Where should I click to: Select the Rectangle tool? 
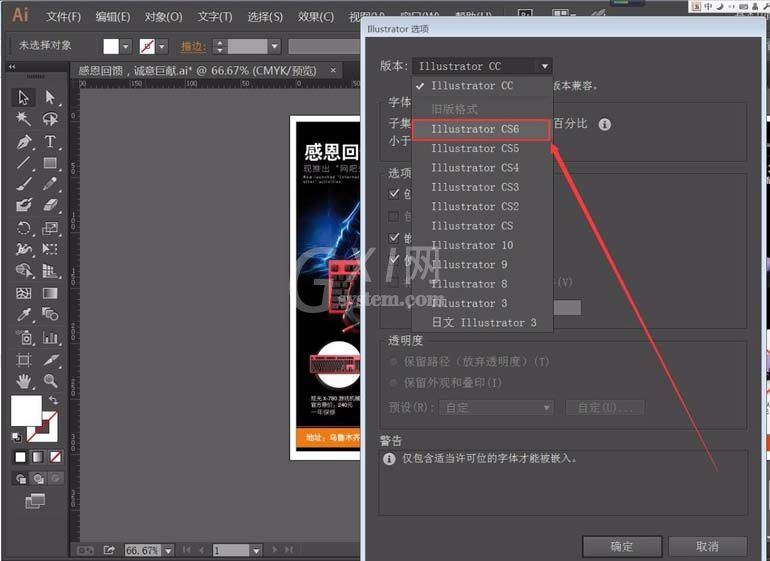click(x=50, y=163)
